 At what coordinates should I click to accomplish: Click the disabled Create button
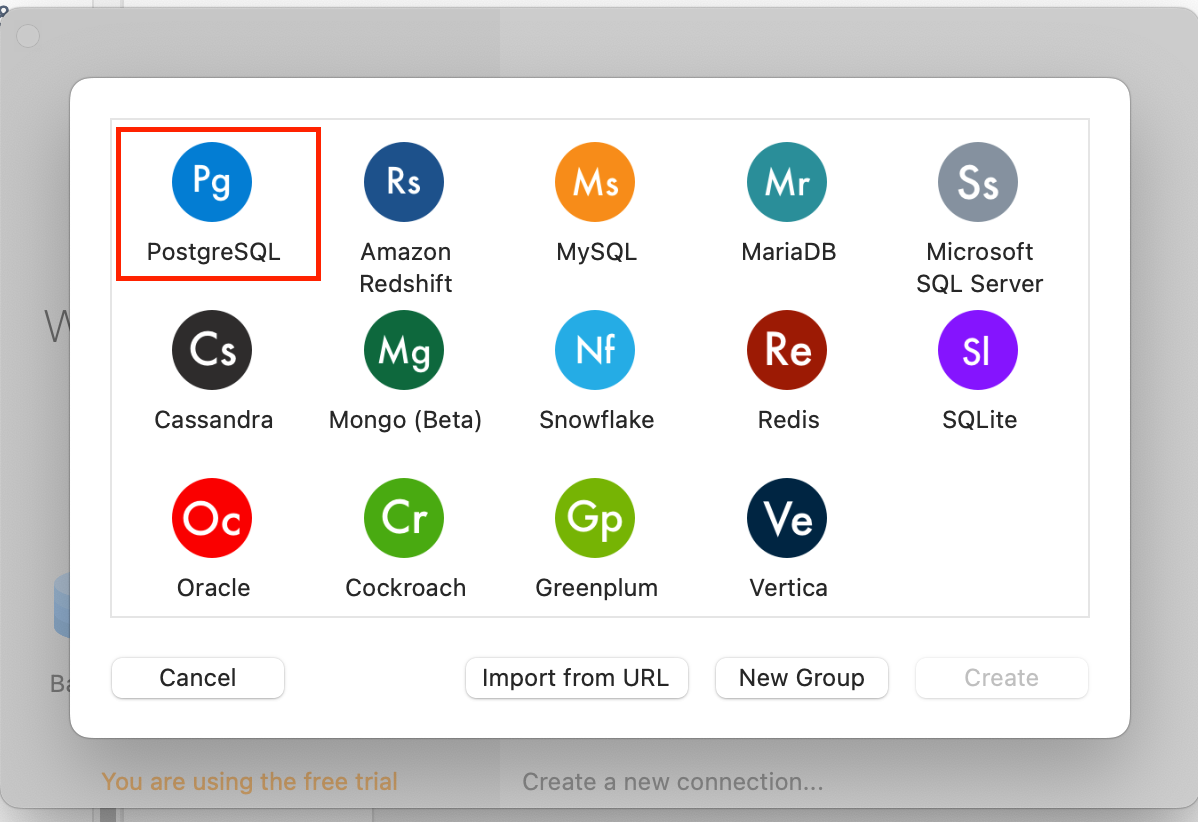1002,678
